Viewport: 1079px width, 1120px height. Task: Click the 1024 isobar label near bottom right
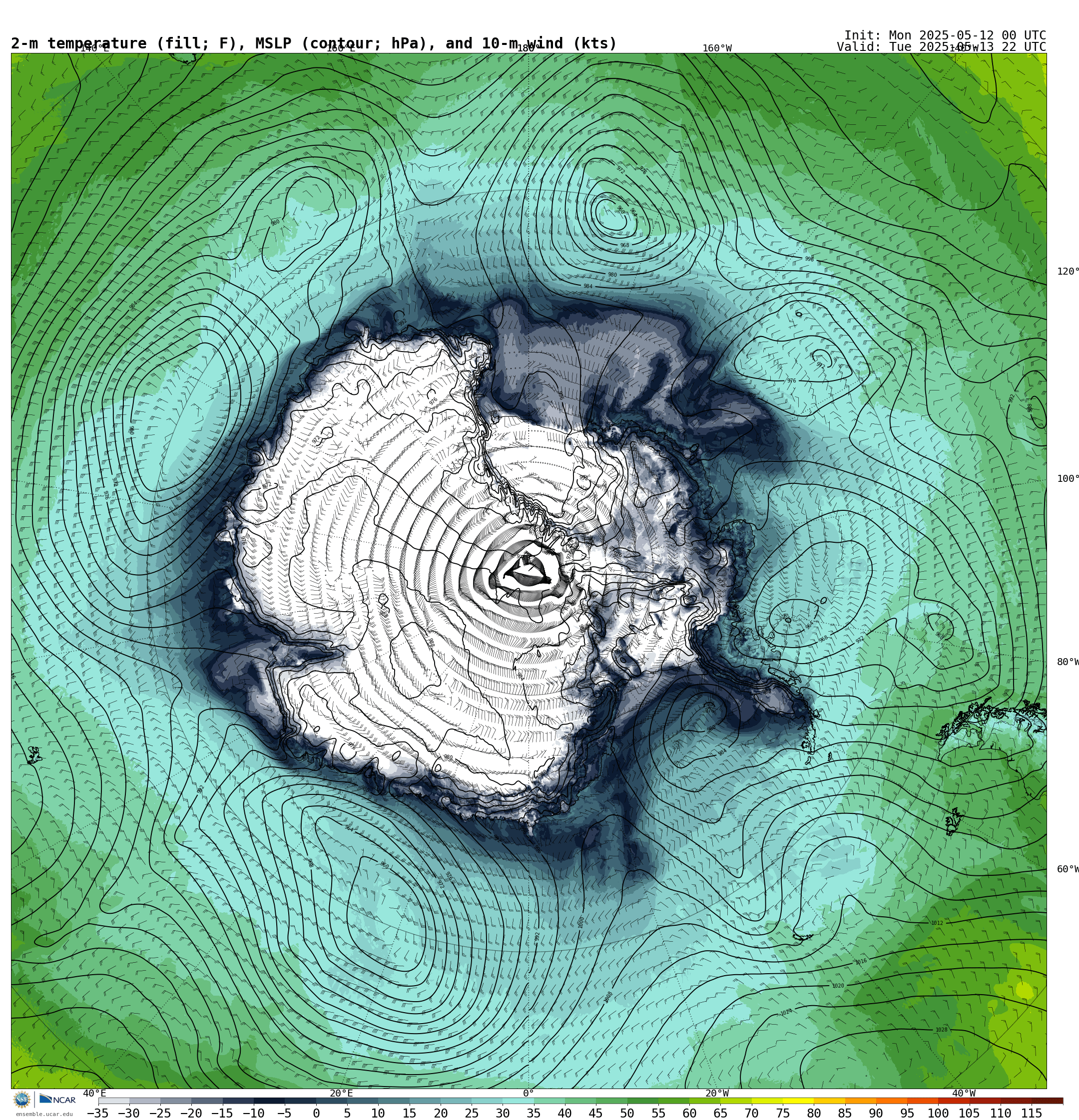pos(786,1012)
